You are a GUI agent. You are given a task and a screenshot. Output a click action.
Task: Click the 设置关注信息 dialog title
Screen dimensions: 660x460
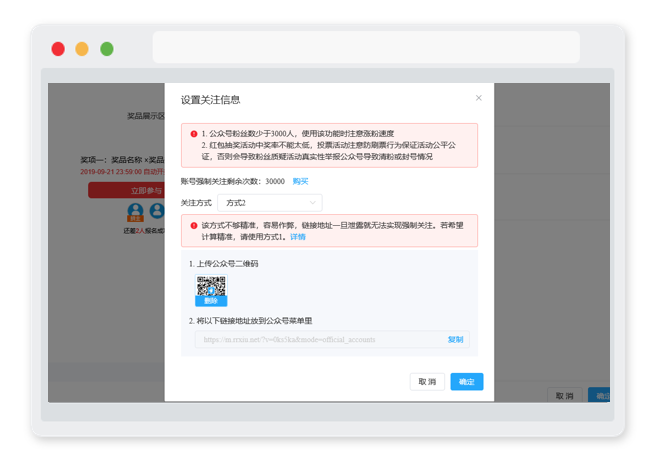click(x=210, y=100)
